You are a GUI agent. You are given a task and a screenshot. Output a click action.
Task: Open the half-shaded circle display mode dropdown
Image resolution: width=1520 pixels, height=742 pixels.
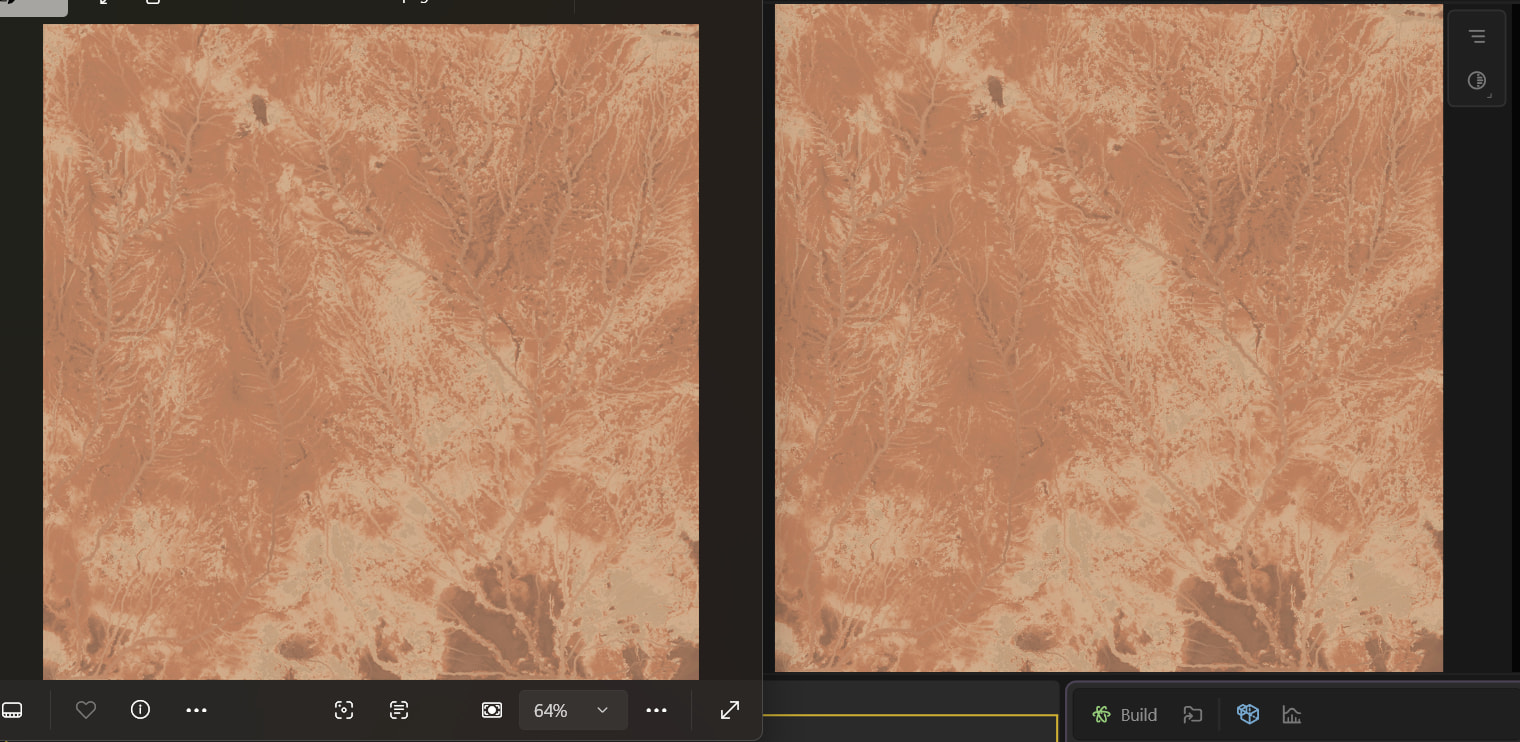coord(1477,81)
